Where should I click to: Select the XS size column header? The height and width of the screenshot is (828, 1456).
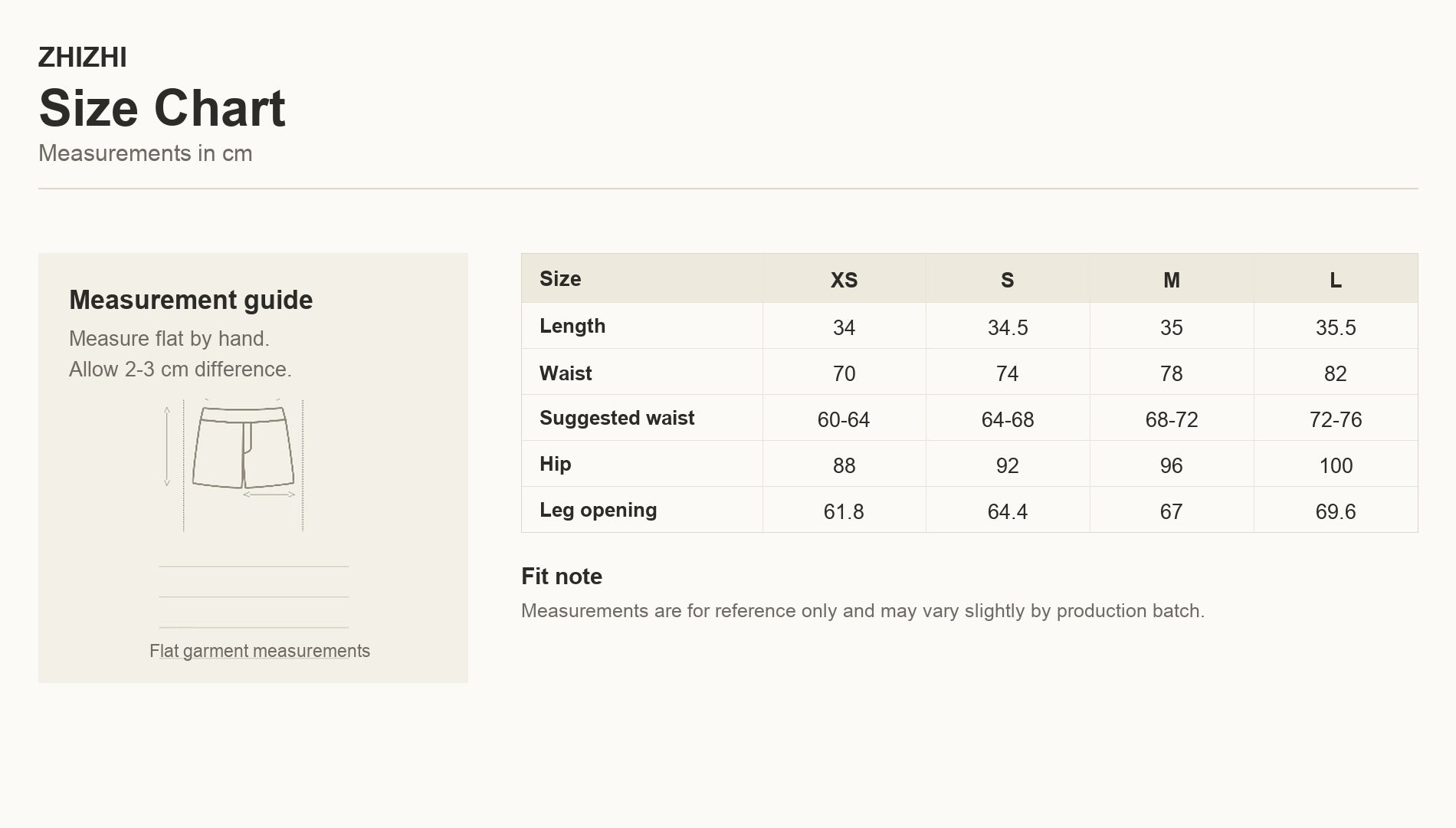844,280
